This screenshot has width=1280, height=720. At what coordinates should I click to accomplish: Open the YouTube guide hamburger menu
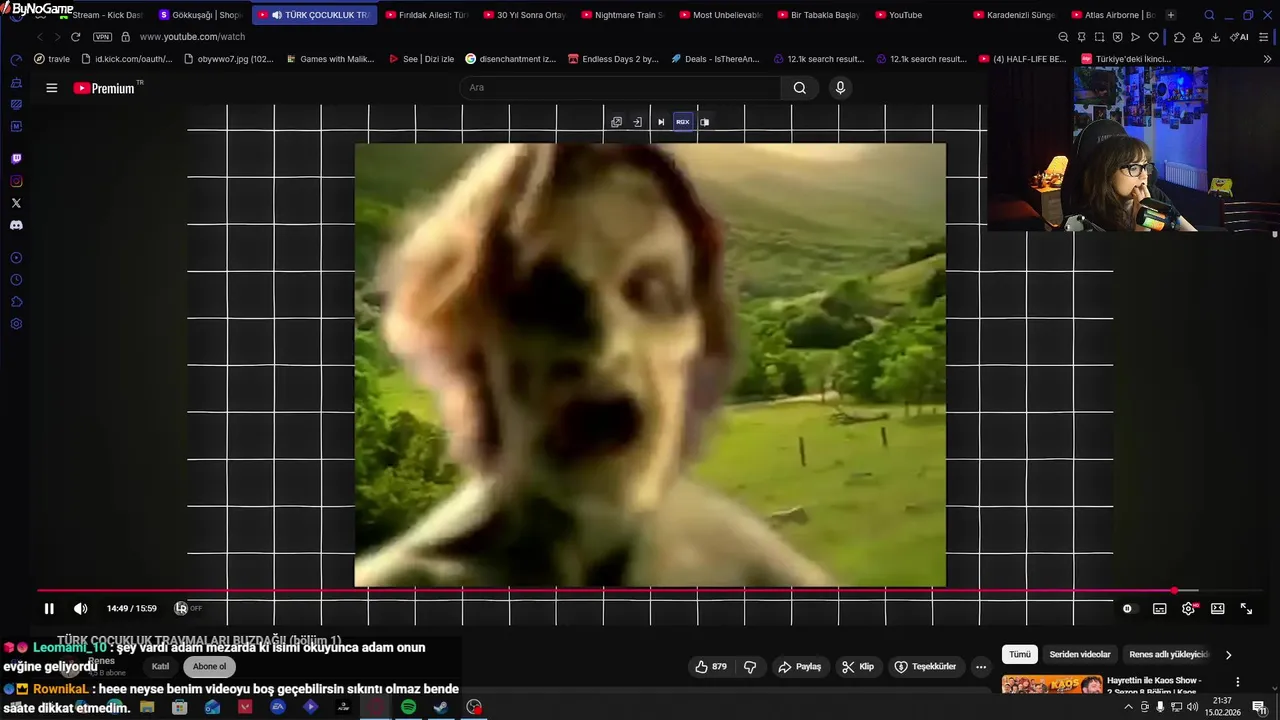52,88
